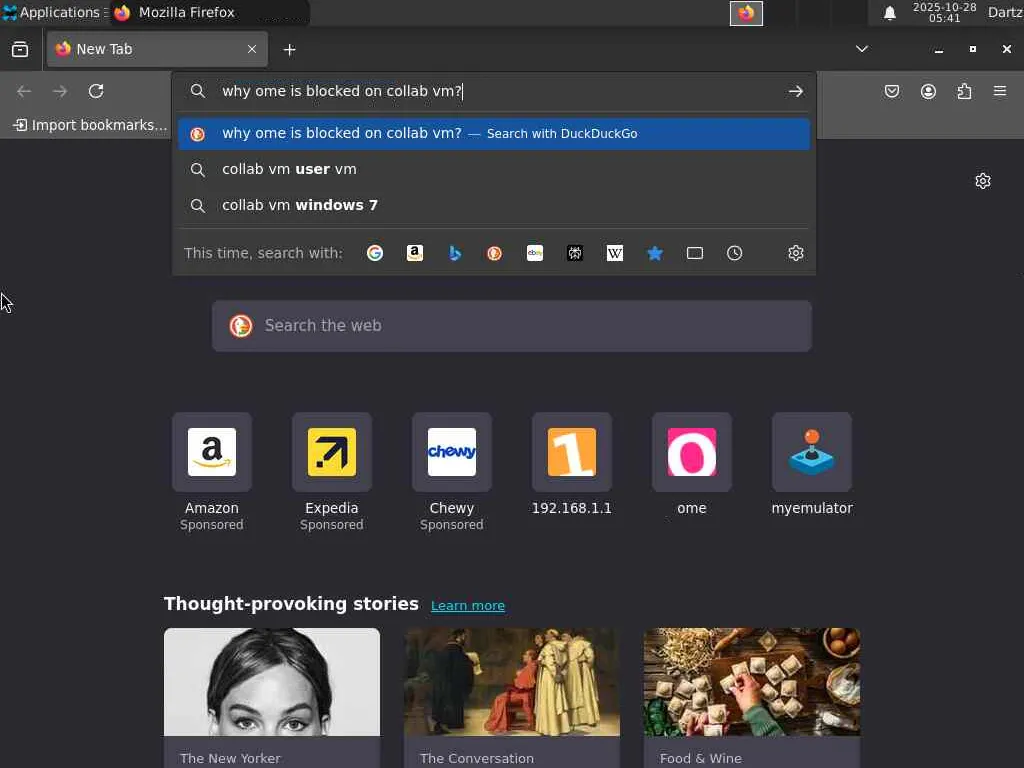Search this time with Amazon icon
This screenshot has height=768, width=1024.
(x=415, y=253)
